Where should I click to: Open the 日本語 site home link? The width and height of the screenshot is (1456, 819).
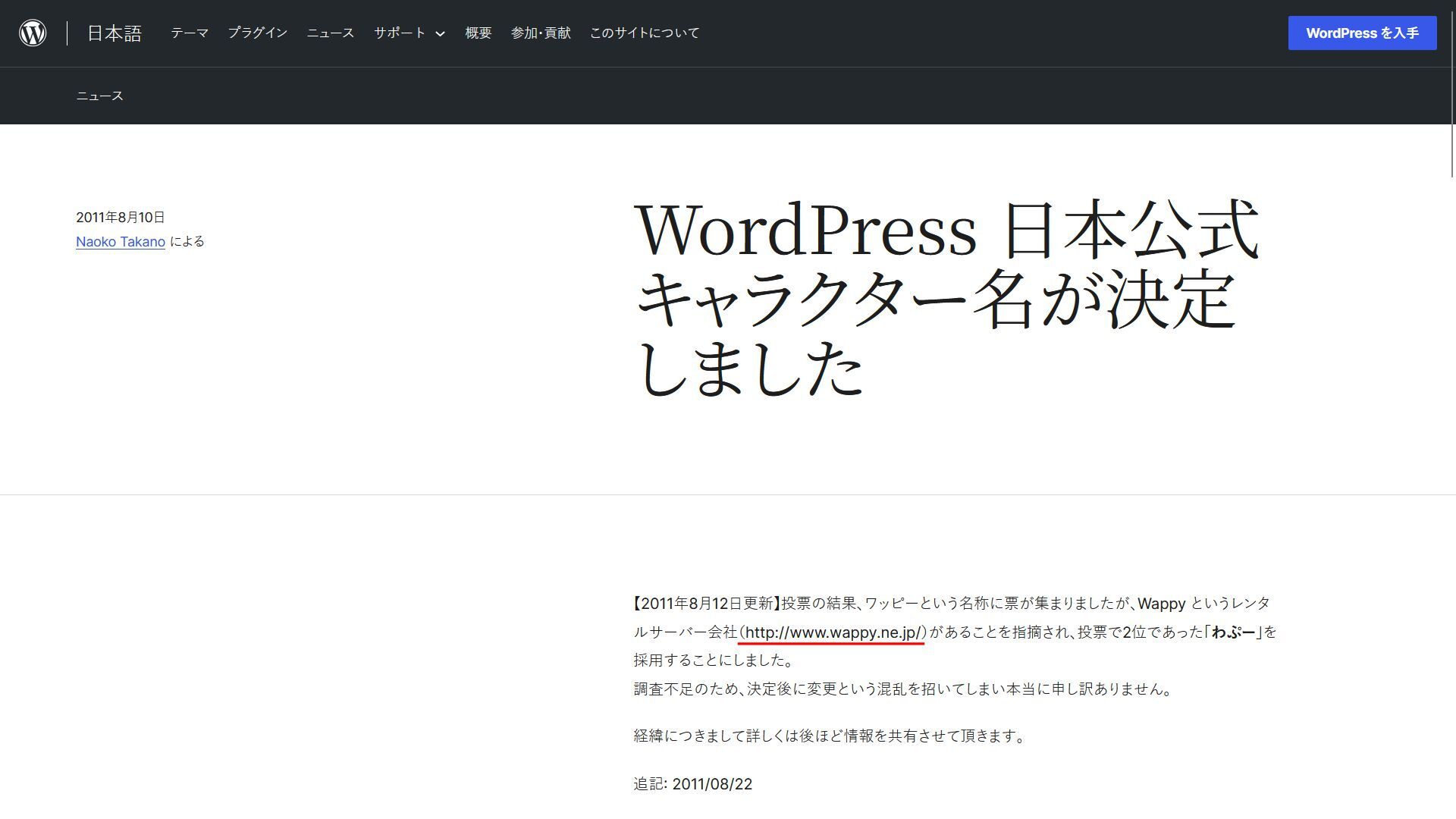pos(115,33)
